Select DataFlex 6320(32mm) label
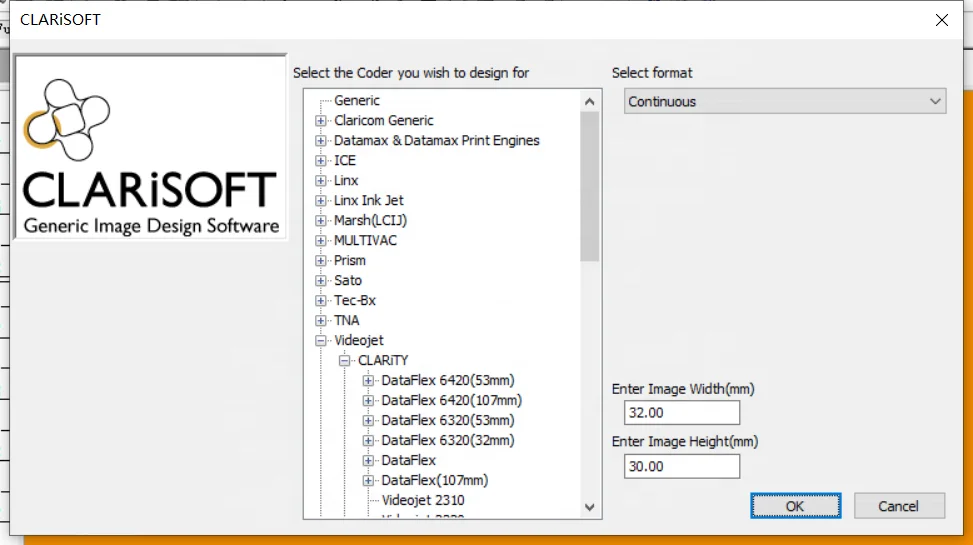Screen dimensions: 973x545 [447, 440]
